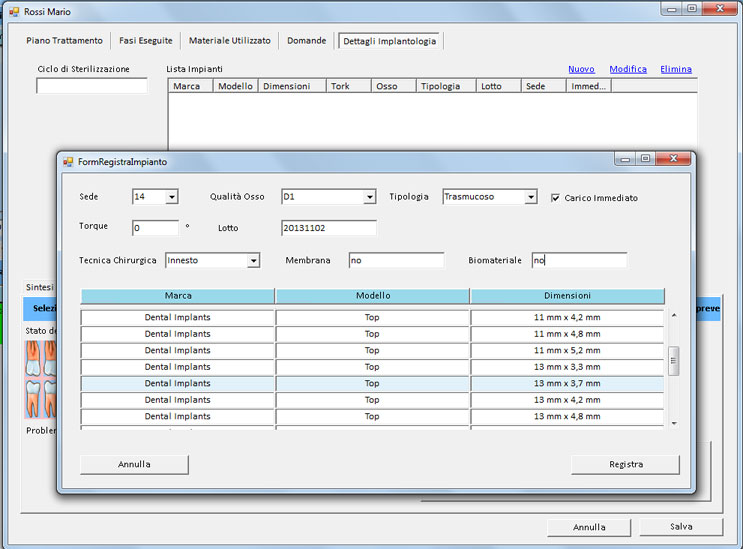
Task: Open the Tipologia dropdown list
Action: pos(531,197)
